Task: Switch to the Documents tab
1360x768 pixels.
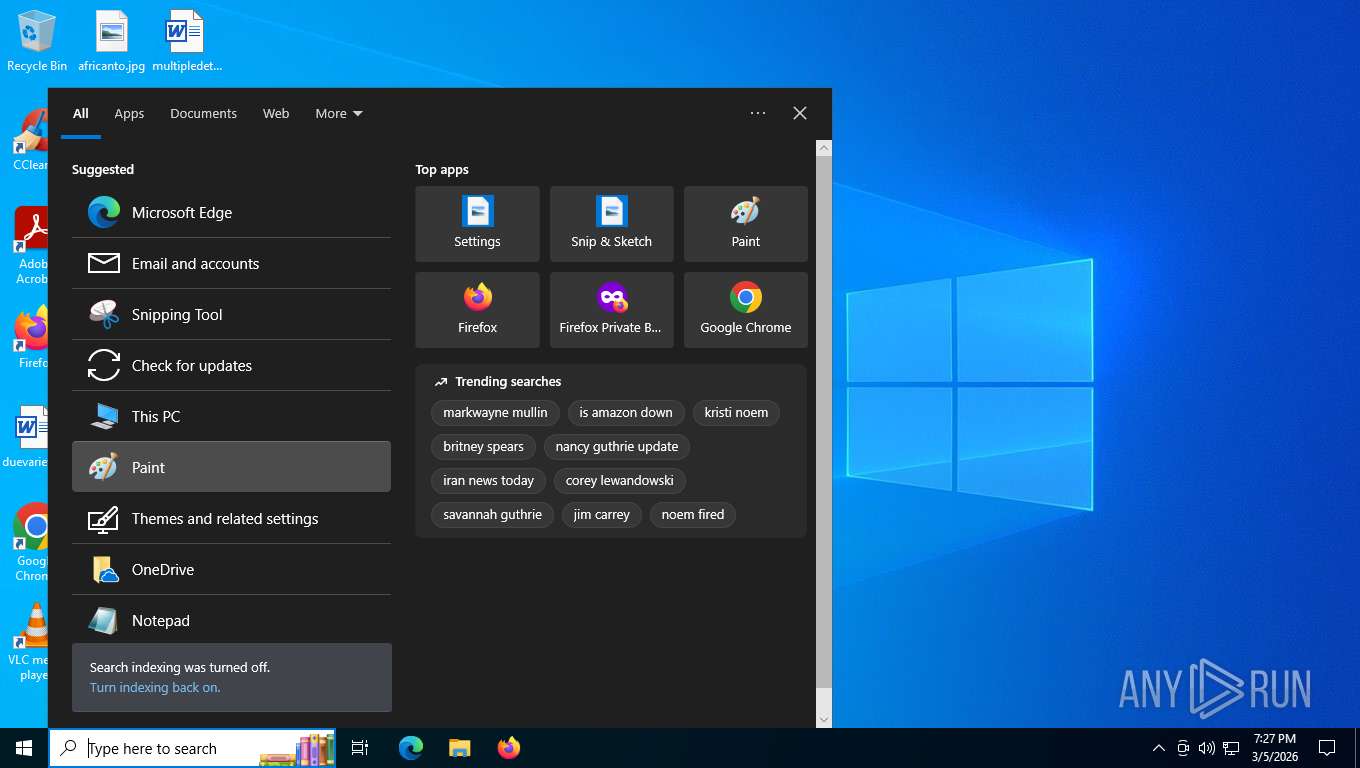Action: pos(203,113)
